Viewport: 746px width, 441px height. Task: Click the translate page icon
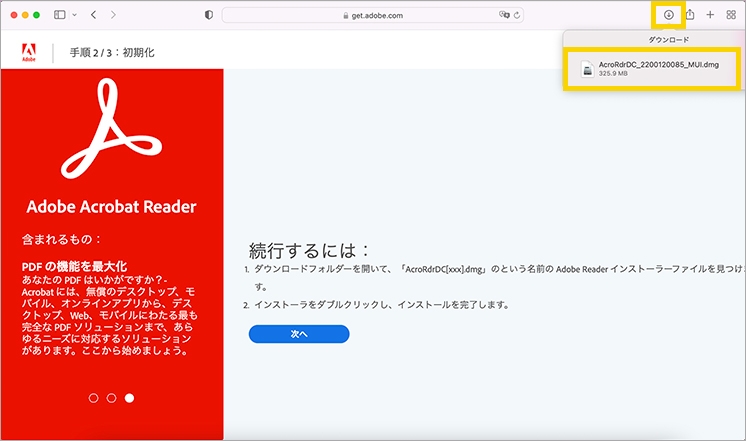(504, 15)
